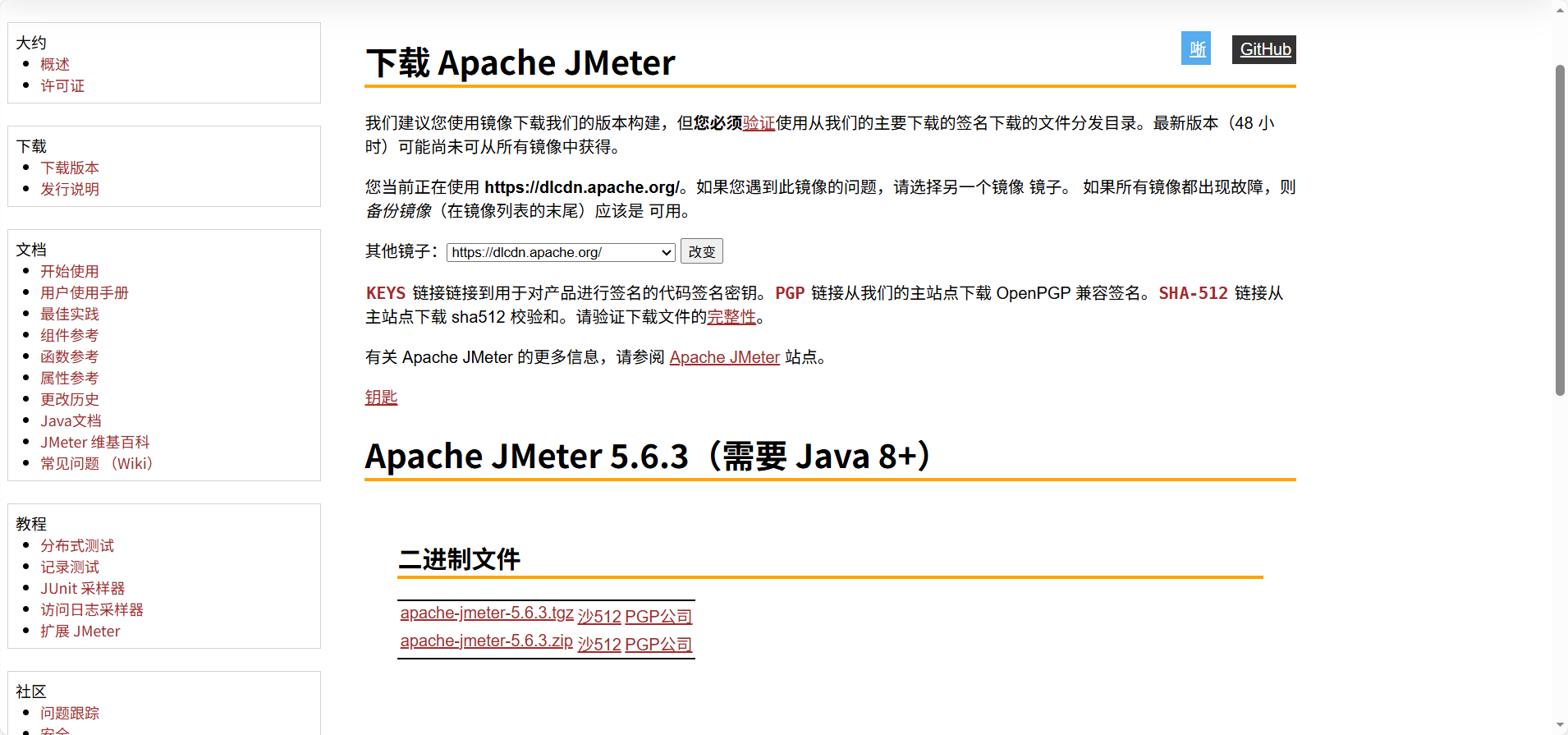Click the mirror URL https://dlcdn.apache.org/ bold text
This screenshot has width=1568, height=735.
tap(582, 187)
